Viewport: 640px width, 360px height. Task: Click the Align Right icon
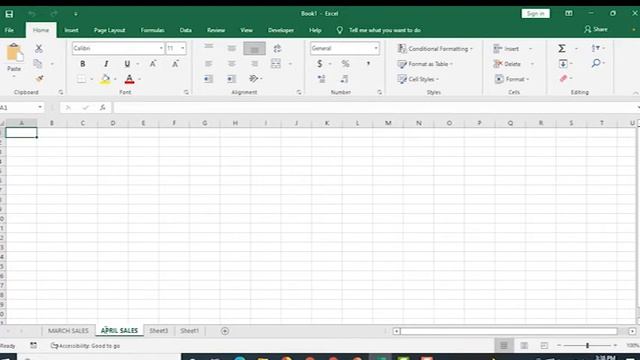[254, 63]
